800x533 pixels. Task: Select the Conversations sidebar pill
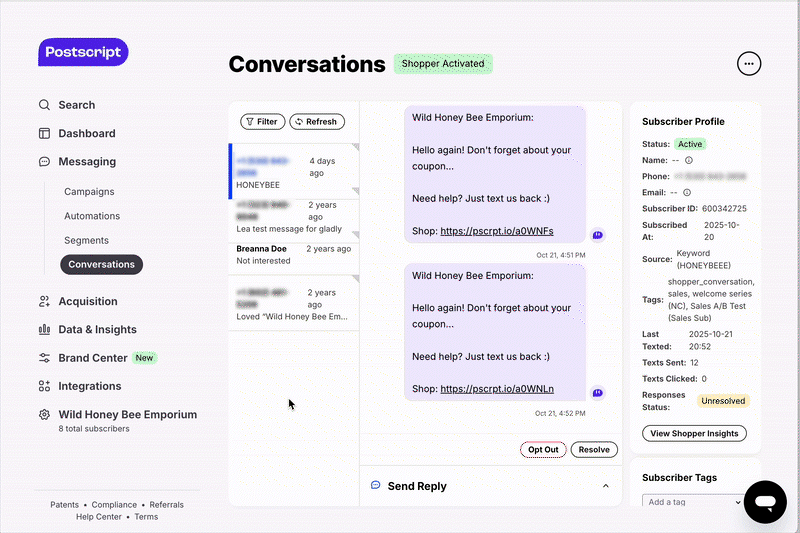coord(102,264)
